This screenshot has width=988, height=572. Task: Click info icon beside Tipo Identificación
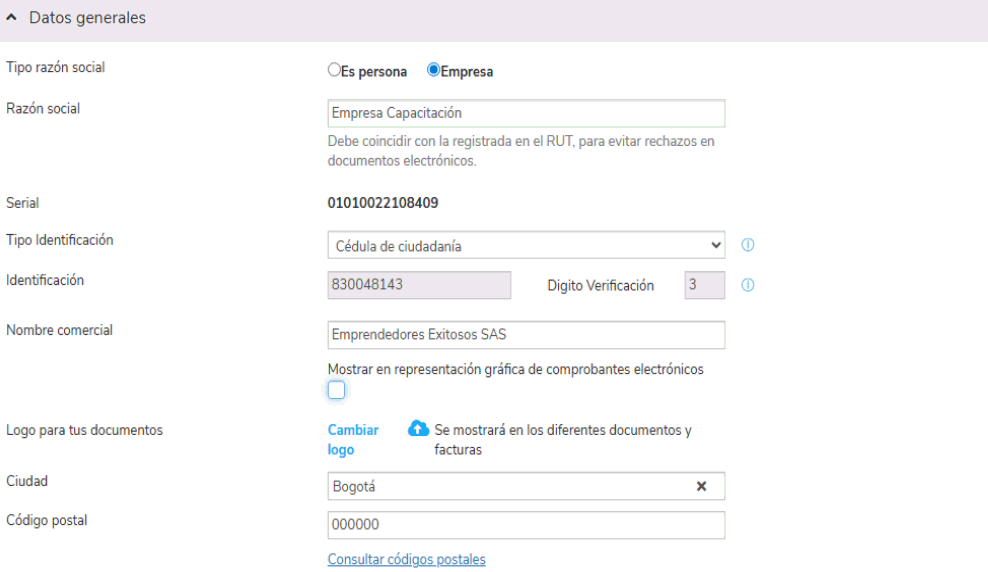(x=748, y=245)
